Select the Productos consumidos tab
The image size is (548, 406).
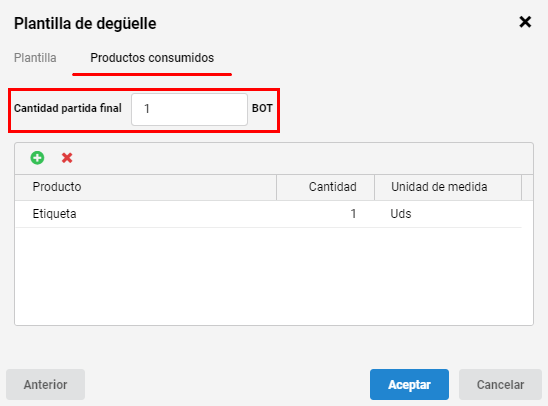[152, 58]
